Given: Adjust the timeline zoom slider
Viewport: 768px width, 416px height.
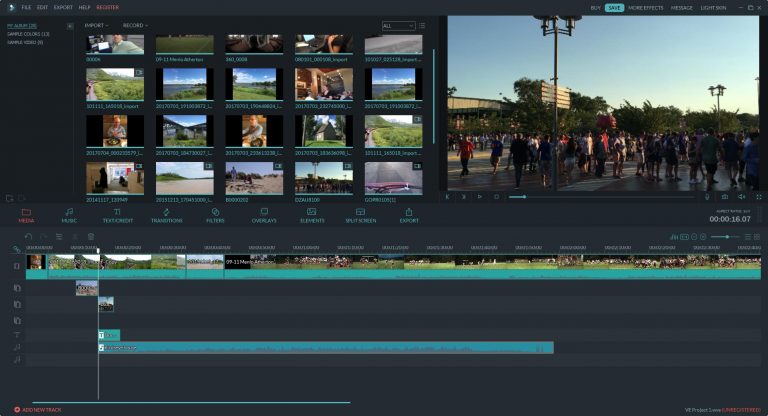Looking at the screenshot, I should point(724,237).
